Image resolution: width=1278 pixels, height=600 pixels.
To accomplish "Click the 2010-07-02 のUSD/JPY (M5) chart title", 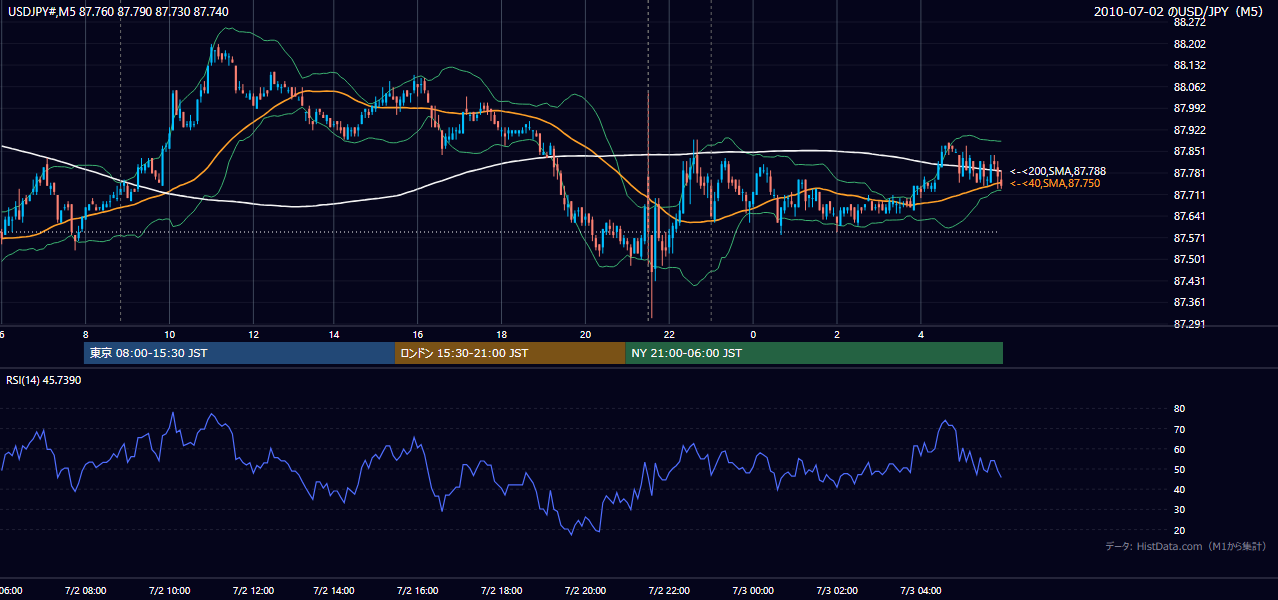I will pos(1180,11).
